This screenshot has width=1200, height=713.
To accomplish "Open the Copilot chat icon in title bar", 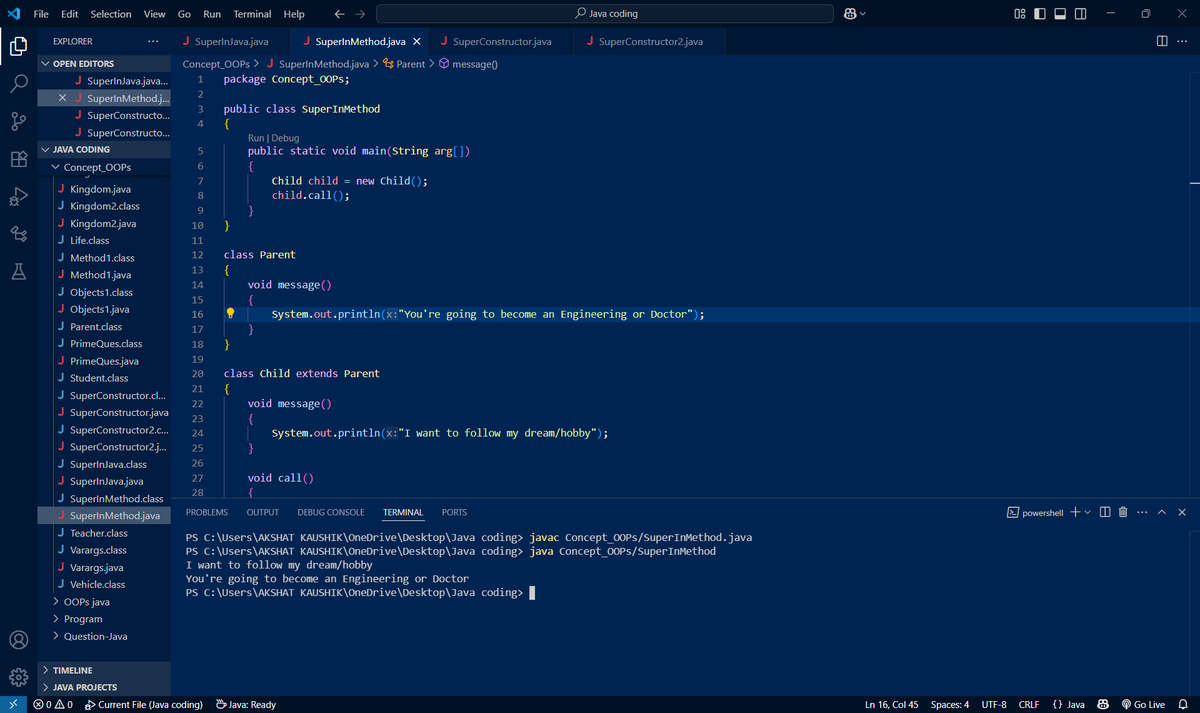I will point(851,14).
